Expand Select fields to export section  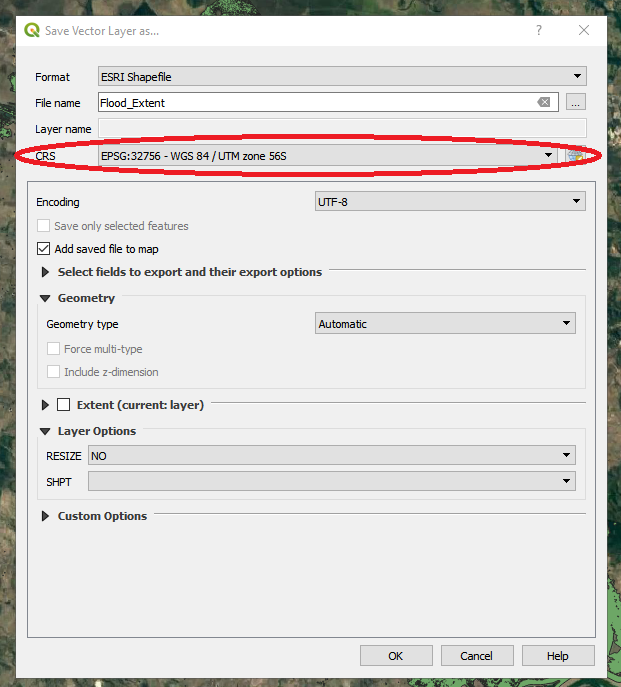pyautogui.click(x=45, y=272)
